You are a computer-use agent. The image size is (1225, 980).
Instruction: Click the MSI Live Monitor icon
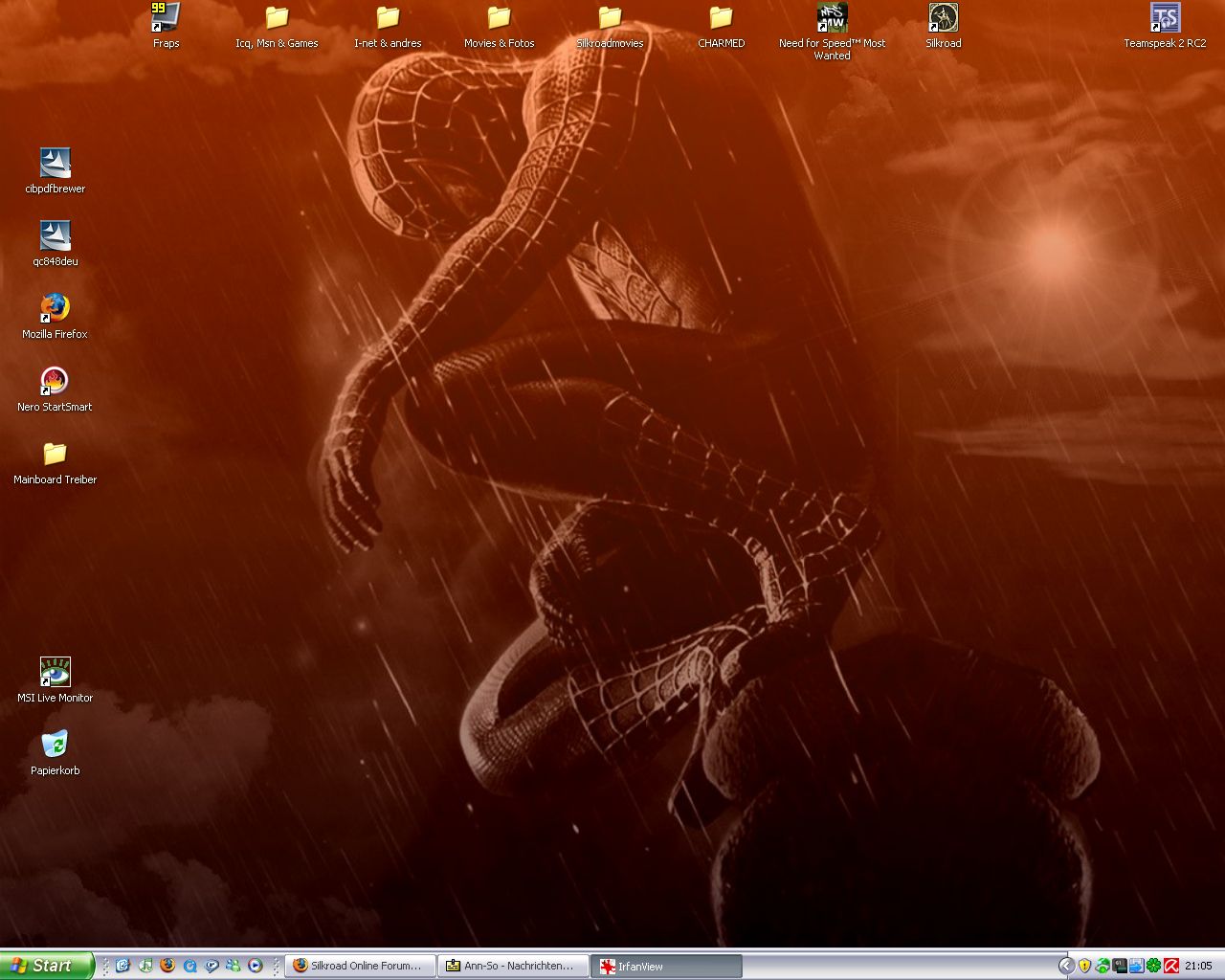pos(55,672)
